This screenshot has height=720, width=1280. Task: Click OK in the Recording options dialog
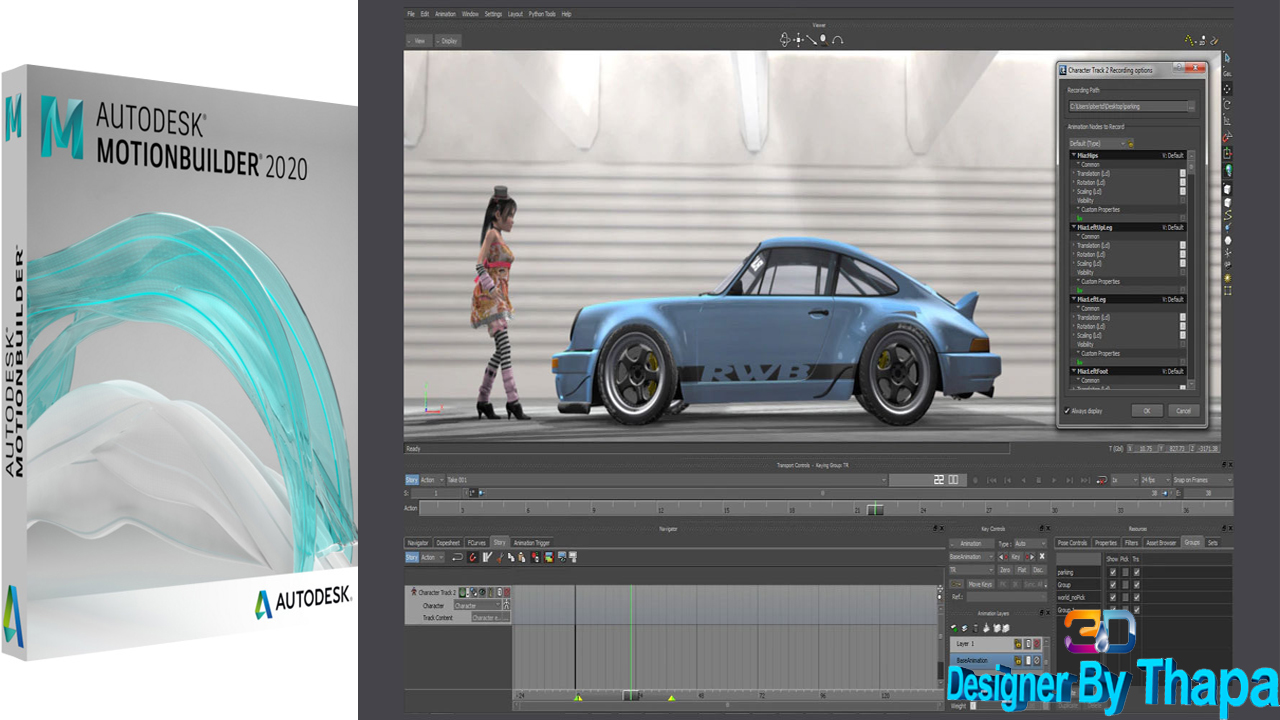pos(1146,411)
